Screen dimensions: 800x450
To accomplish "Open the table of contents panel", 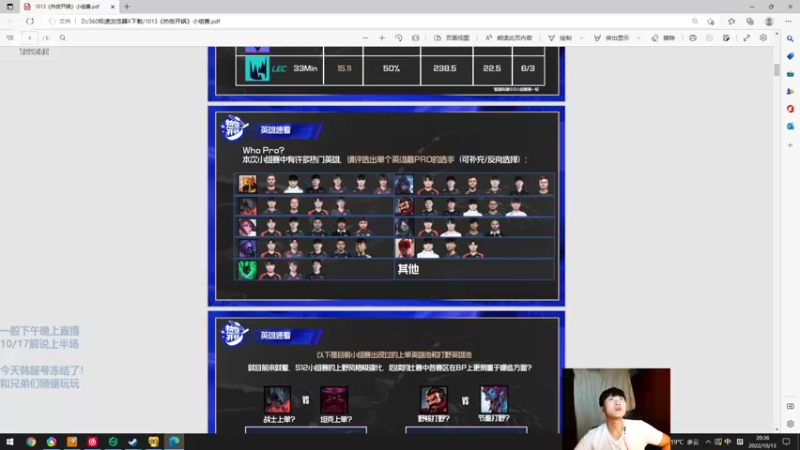I will (x=10, y=38).
